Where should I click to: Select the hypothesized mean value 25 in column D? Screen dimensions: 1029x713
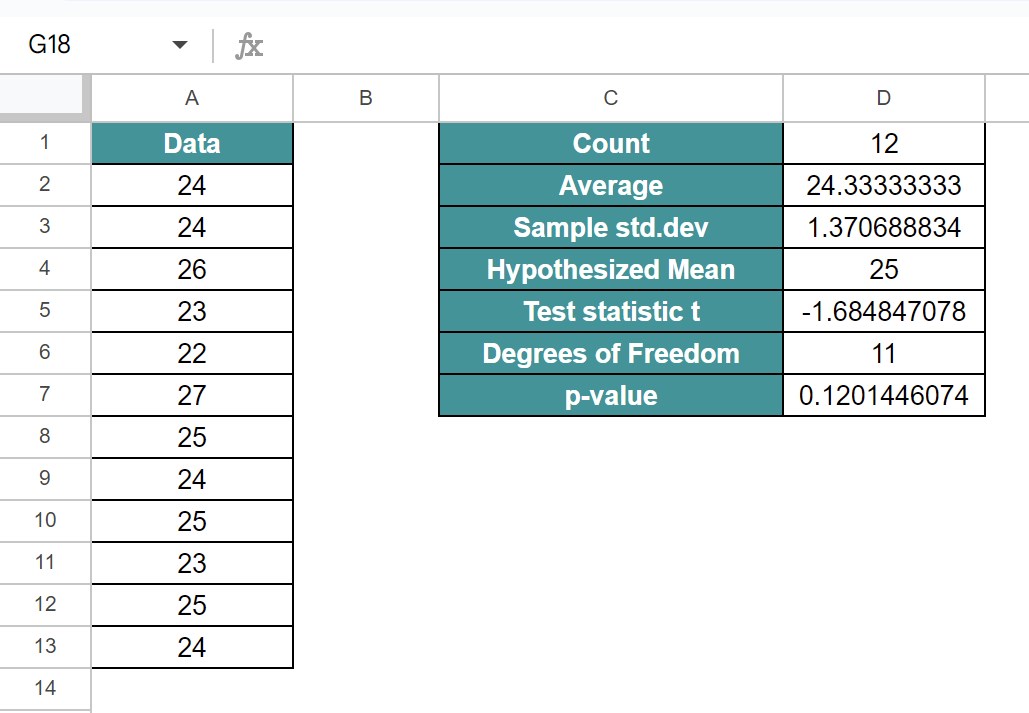point(884,269)
